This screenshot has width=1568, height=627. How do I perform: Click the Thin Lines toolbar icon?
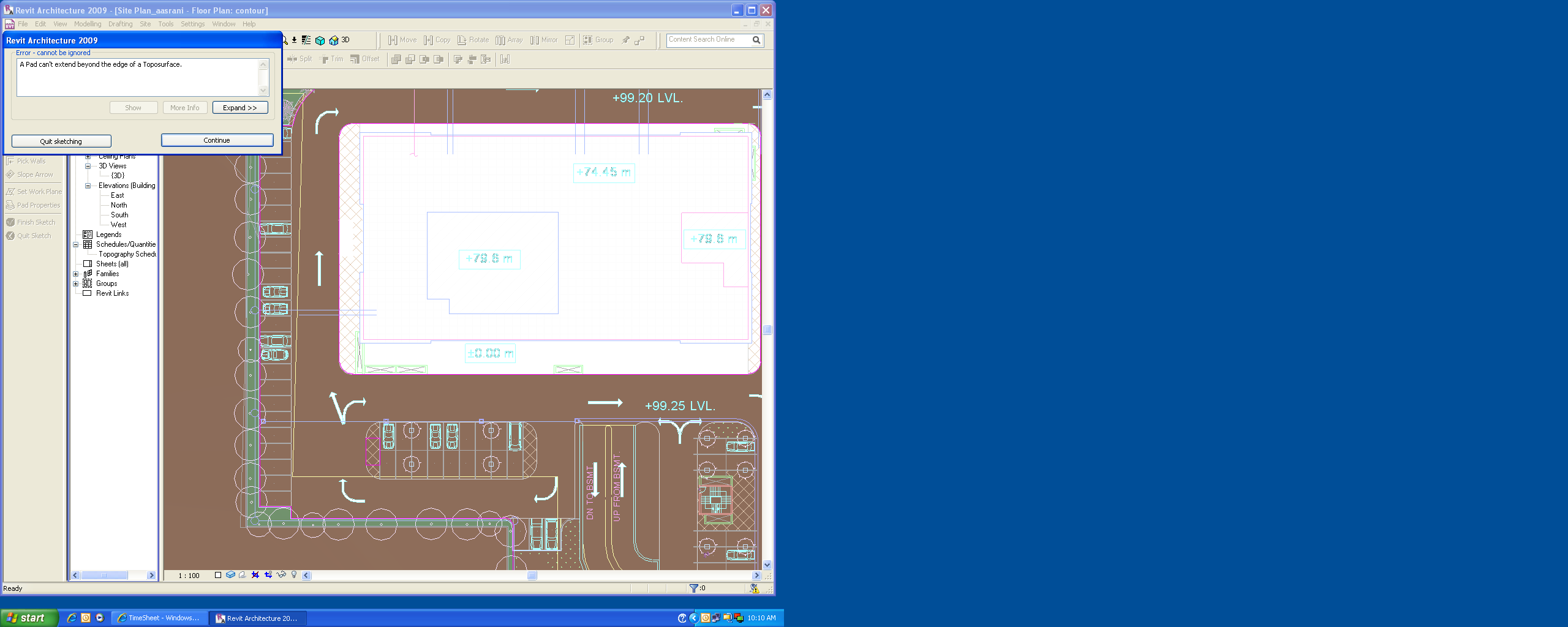click(306, 40)
